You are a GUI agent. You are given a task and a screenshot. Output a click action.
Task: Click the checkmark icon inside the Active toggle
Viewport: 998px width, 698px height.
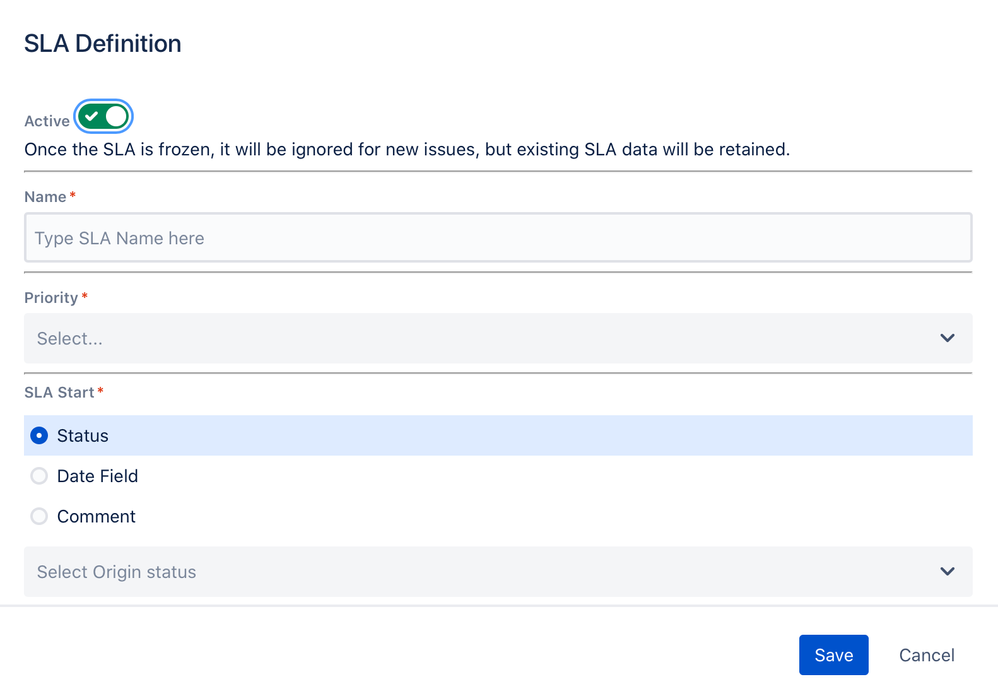pos(92,117)
